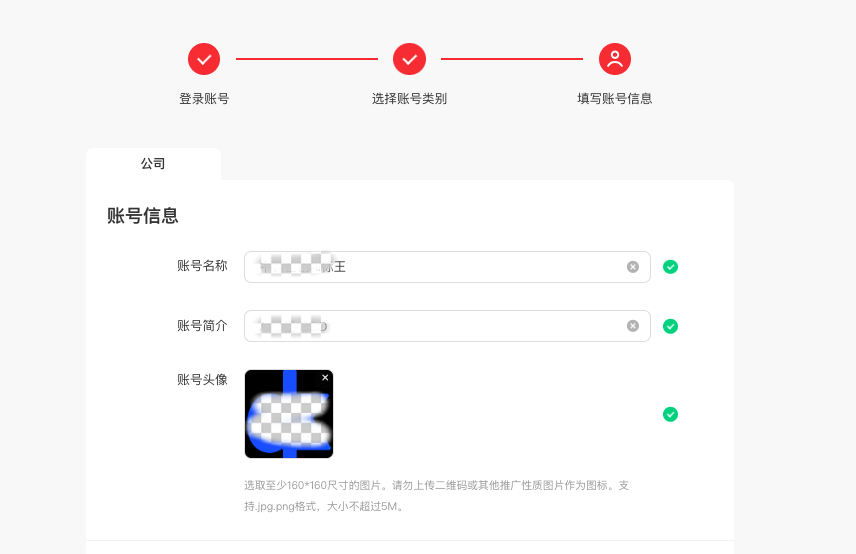Screen dimensions: 856x554
Task: Click the avatar size hint text paragraph
Action: (x=437, y=496)
